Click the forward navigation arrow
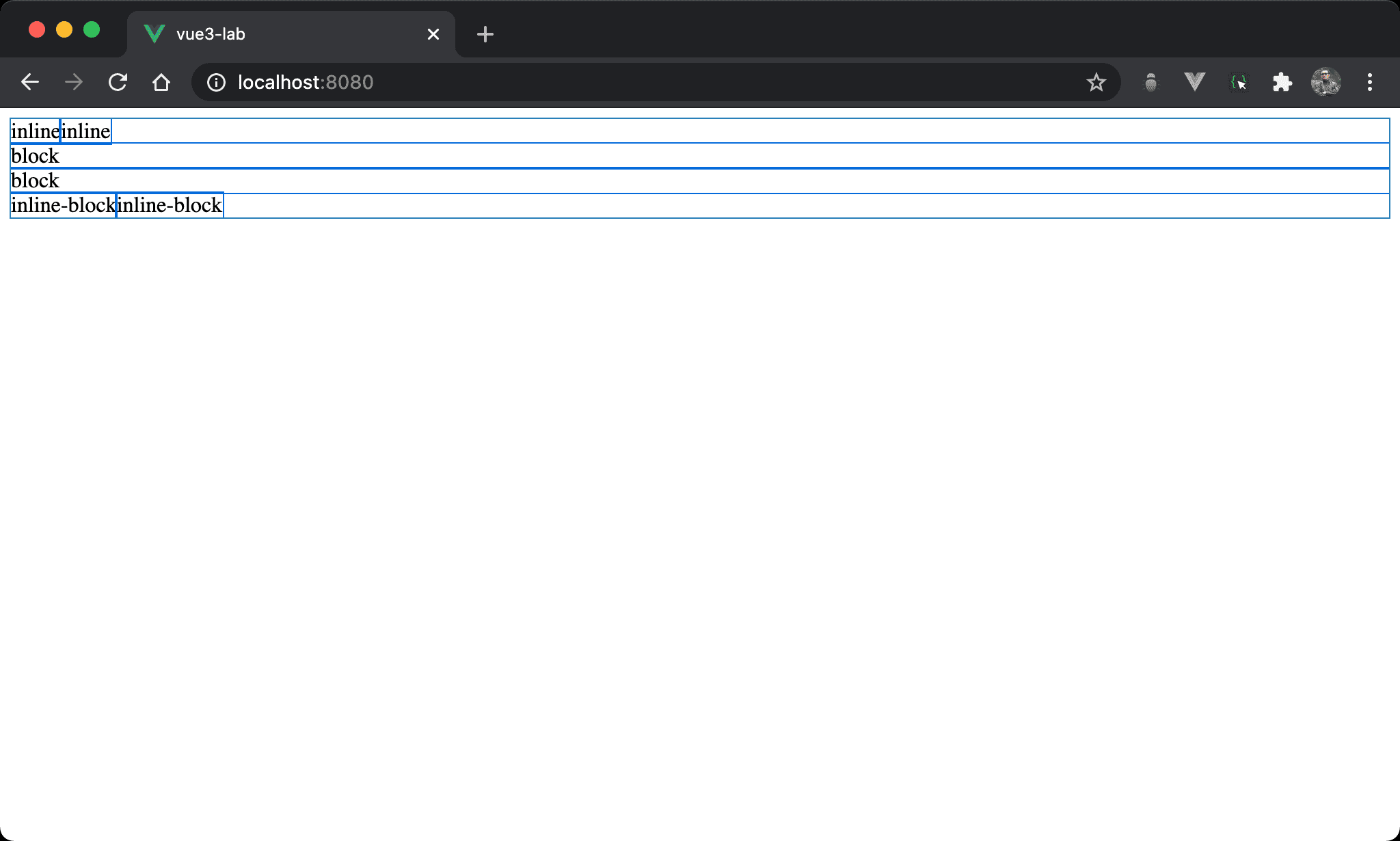The height and width of the screenshot is (841, 1400). point(74,83)
